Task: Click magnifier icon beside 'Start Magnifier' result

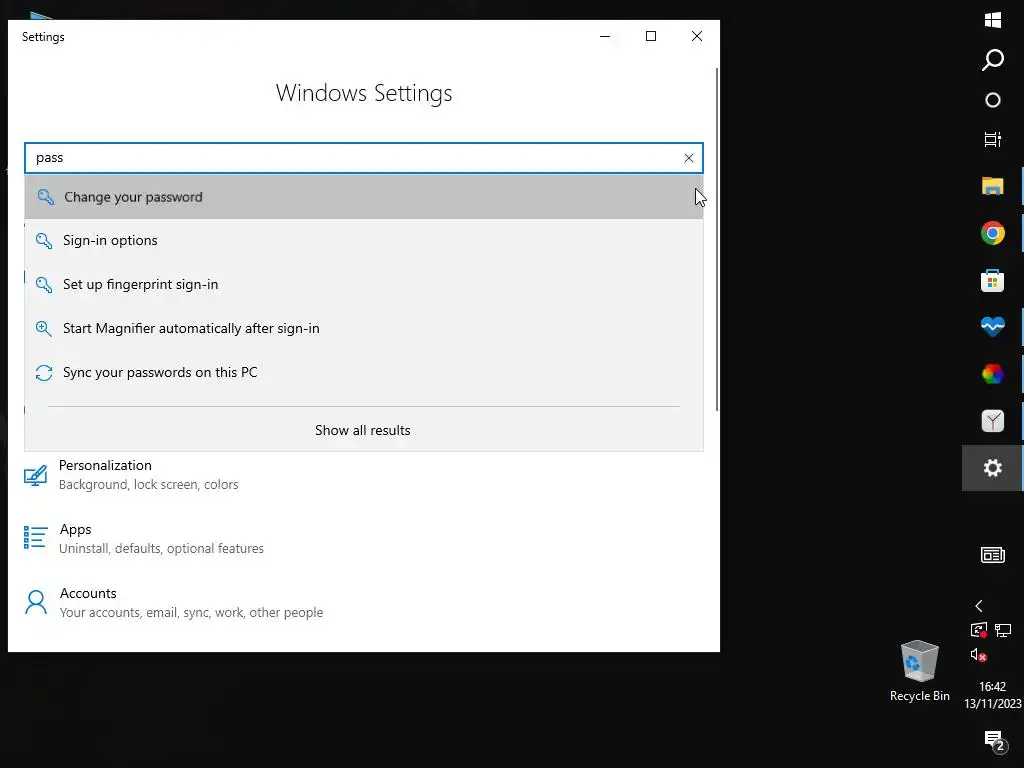Action: tap(44, 328)
